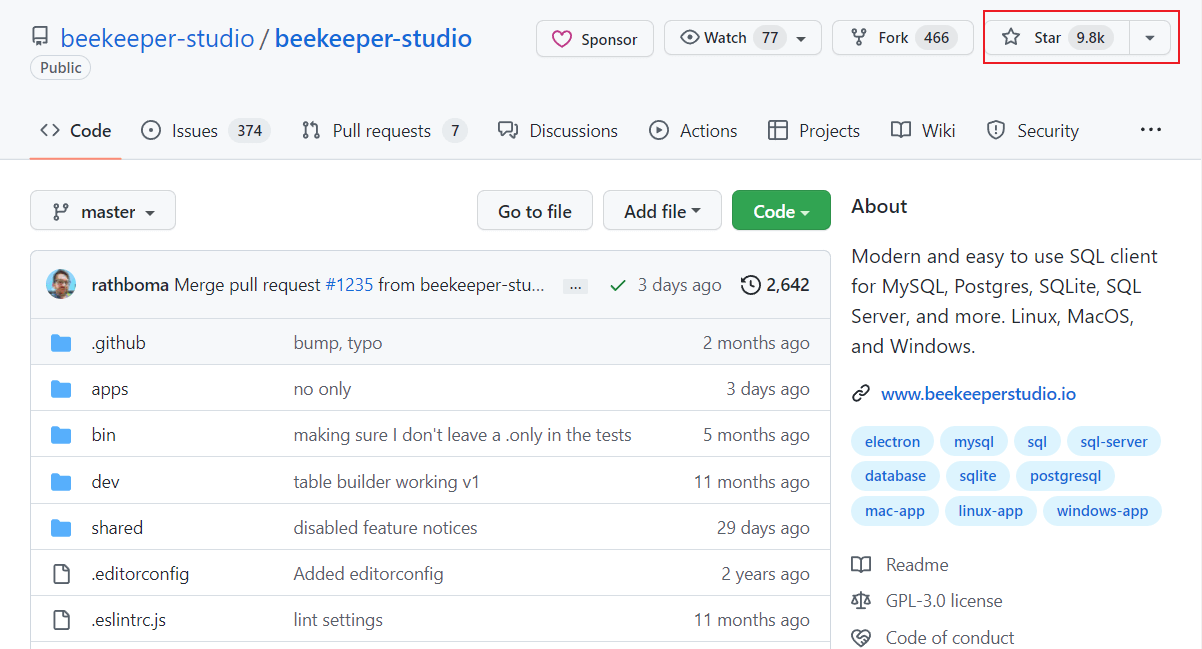Click the green Code button
The image size is (1202, 649).
coord(780,211)
